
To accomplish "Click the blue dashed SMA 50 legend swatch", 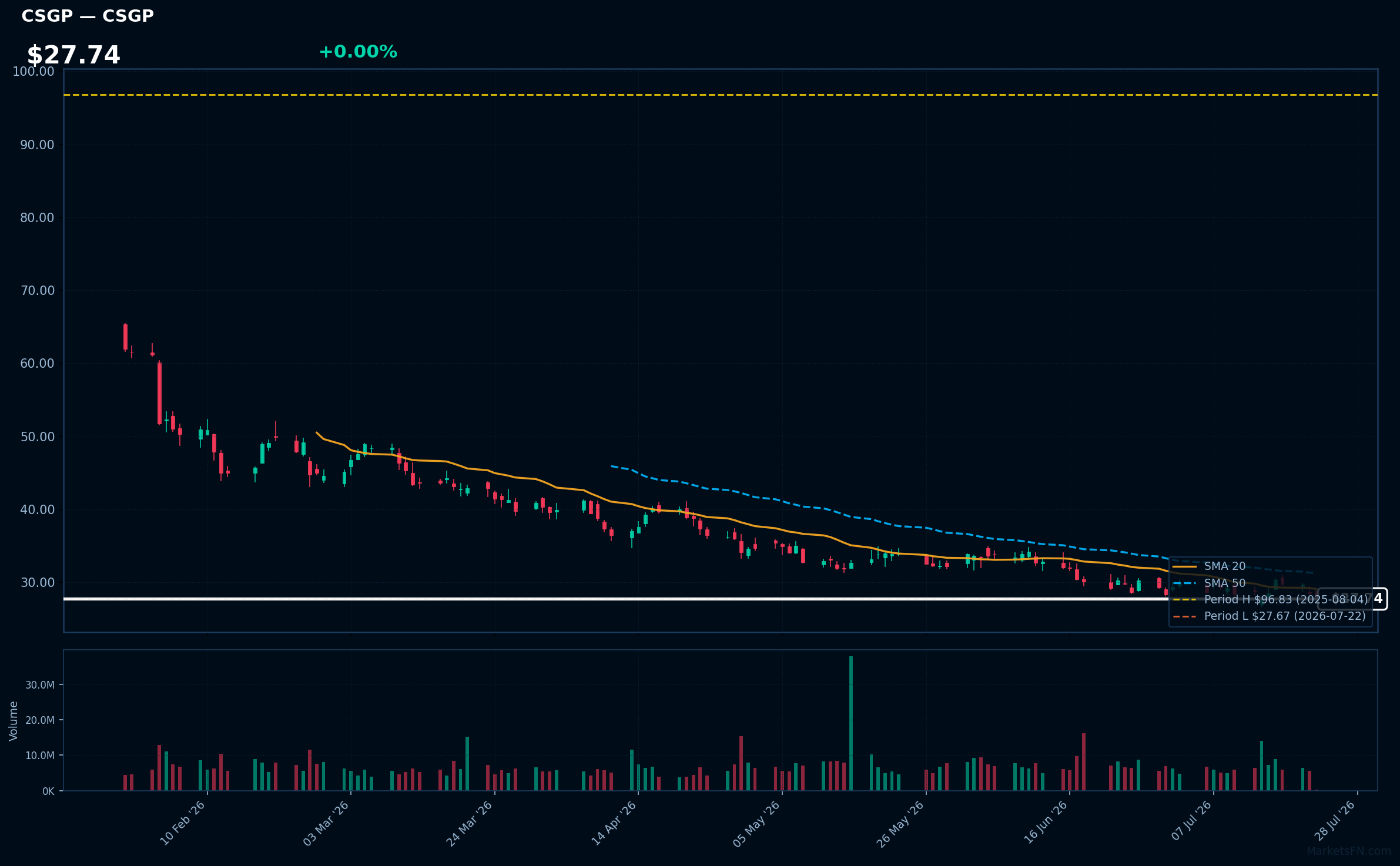I will (1184, 583).
